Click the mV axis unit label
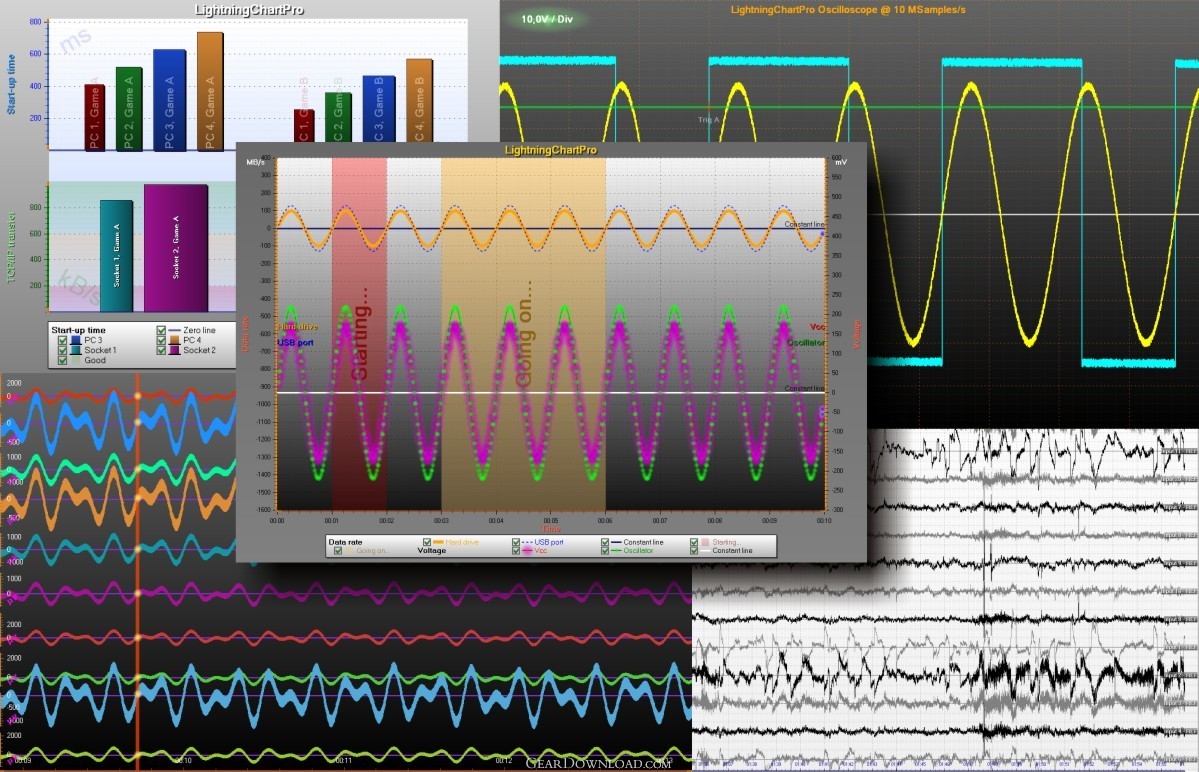 click(x=841, y=162)
